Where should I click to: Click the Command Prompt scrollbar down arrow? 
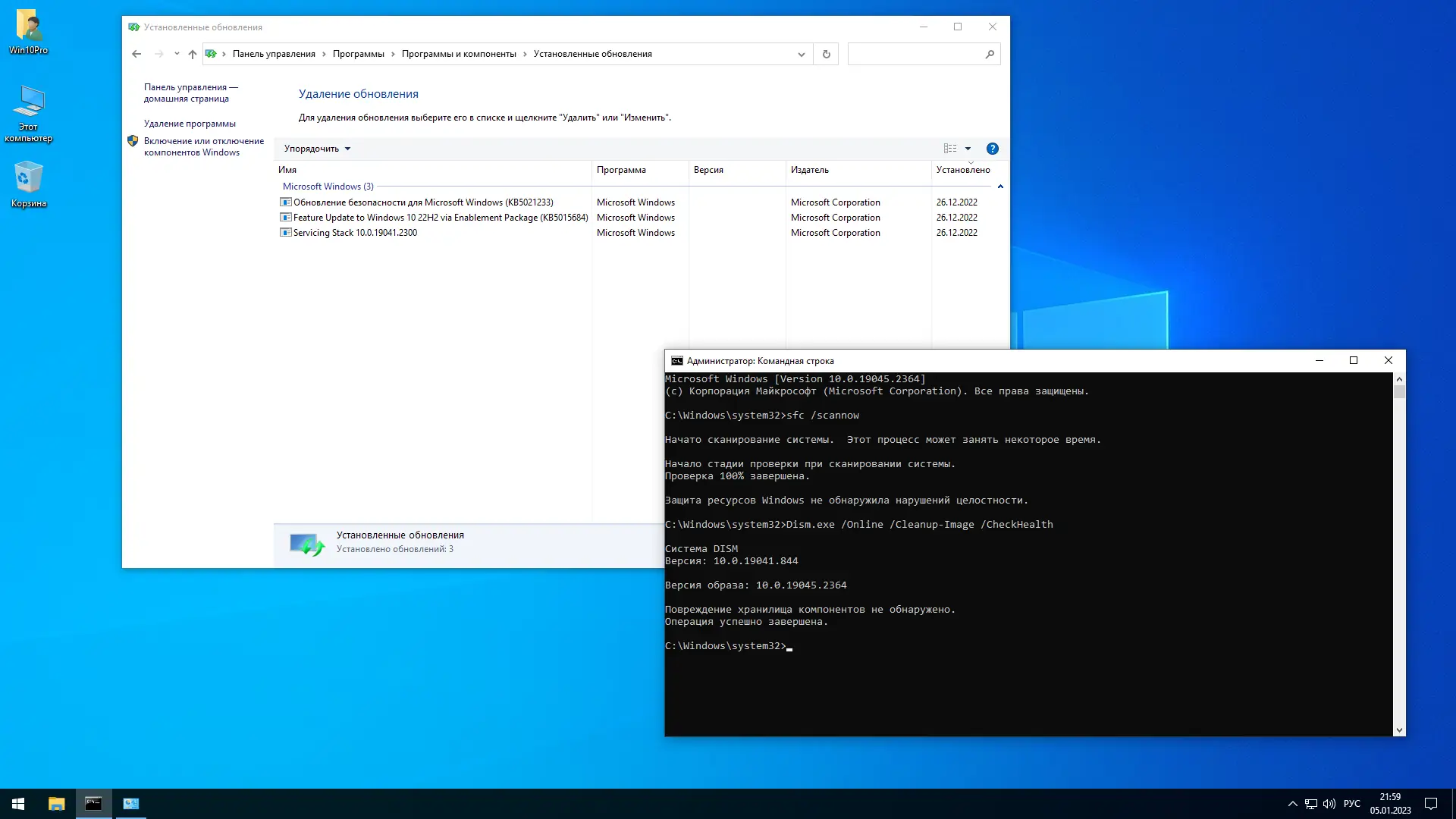click(x=1399, y=730)
